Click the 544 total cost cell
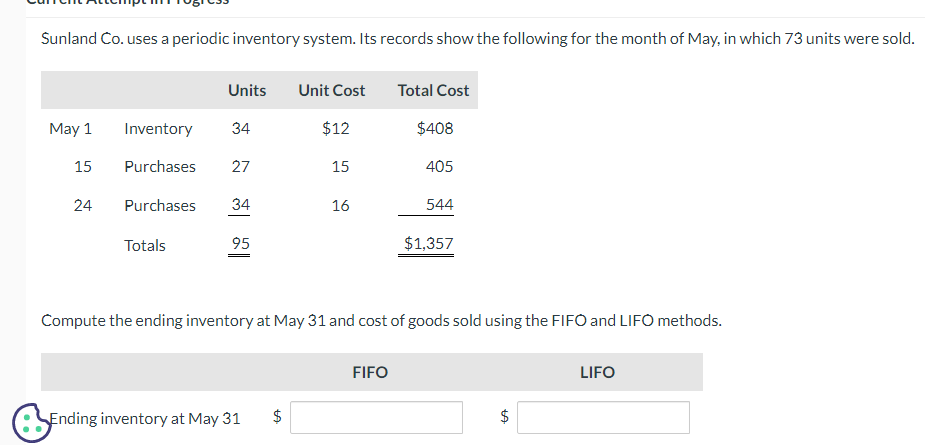Image resolution: width=925 pixels, height=445 pixels. 439,205
